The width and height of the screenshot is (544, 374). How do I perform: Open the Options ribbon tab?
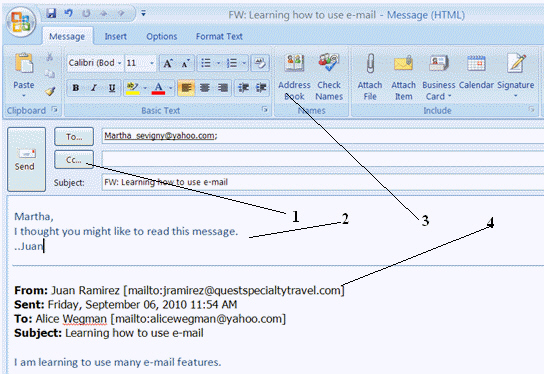162,36
